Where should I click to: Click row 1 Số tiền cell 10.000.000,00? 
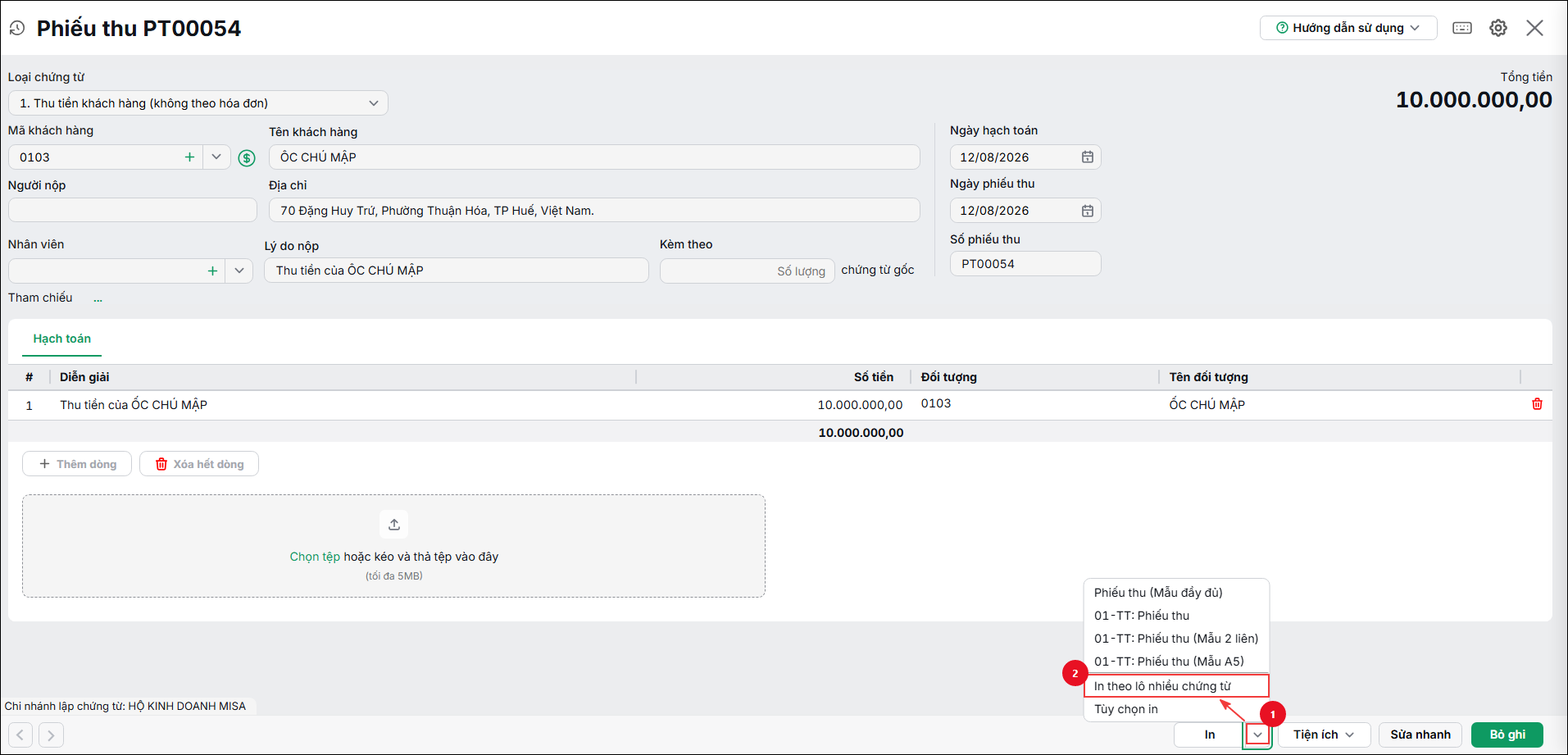click(773, 405)
